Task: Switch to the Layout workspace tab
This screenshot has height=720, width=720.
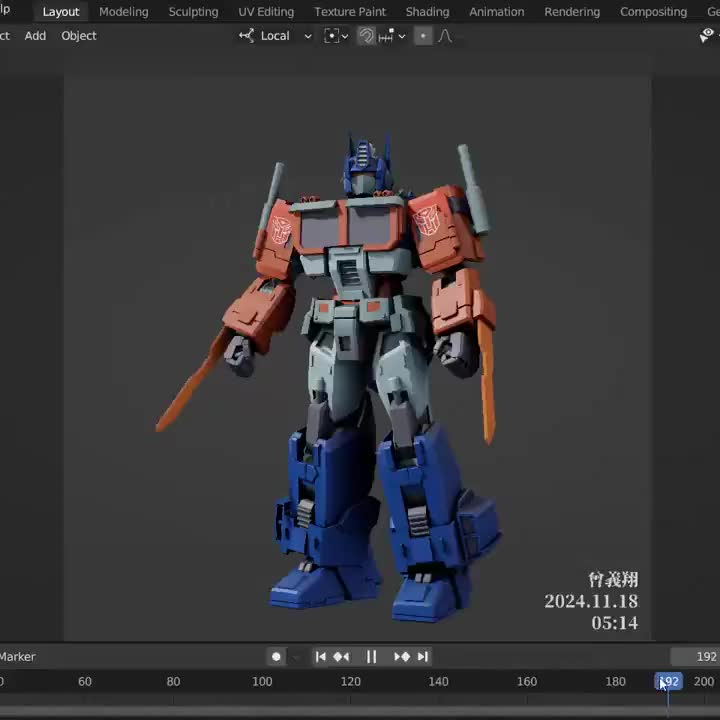Action: point(61,12)
